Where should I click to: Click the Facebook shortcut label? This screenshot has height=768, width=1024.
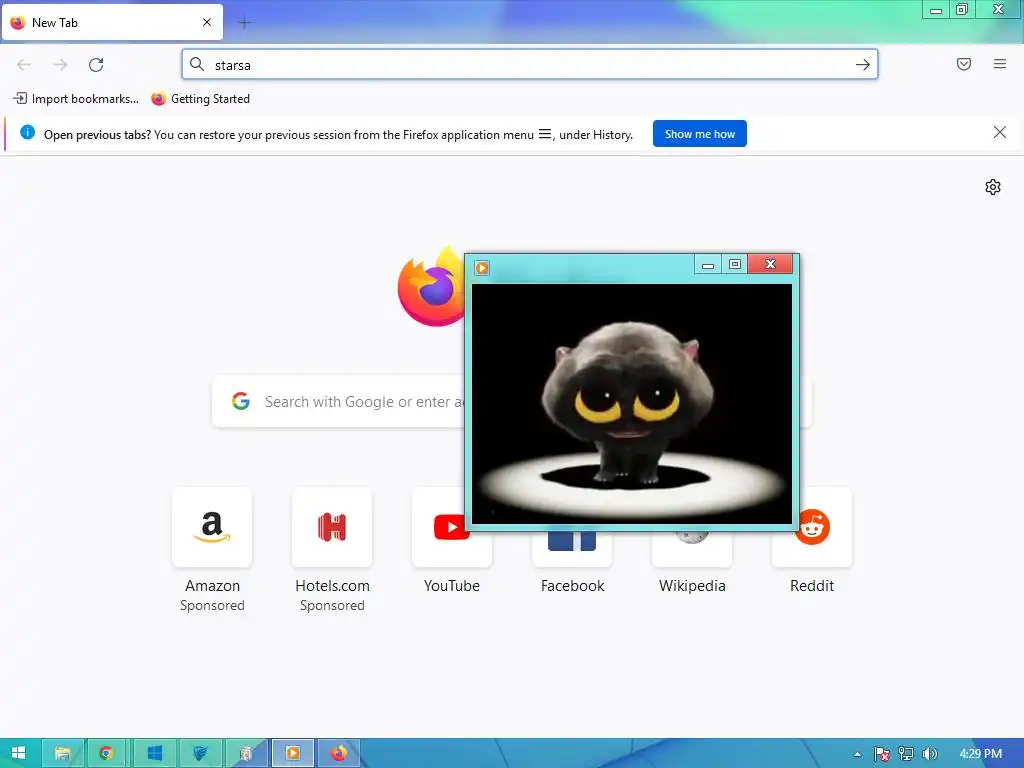572,586
